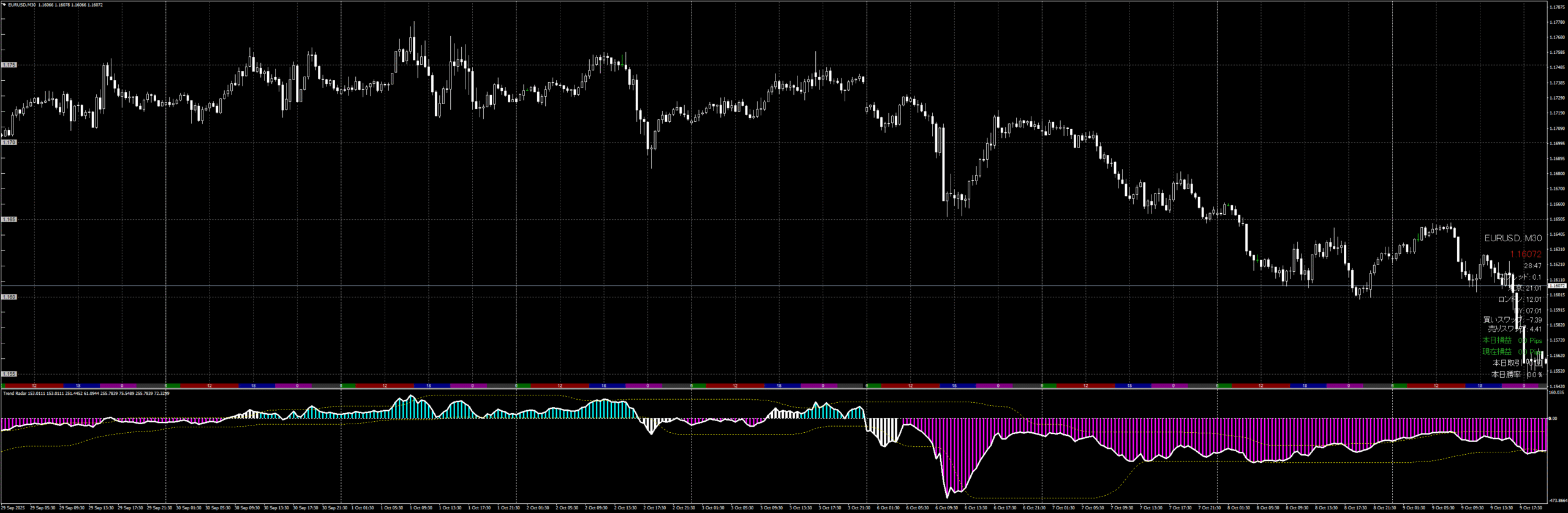Select the 6 Oct 01:30 time axis label
1568x513 pixels.
click(x=888, y=508)
